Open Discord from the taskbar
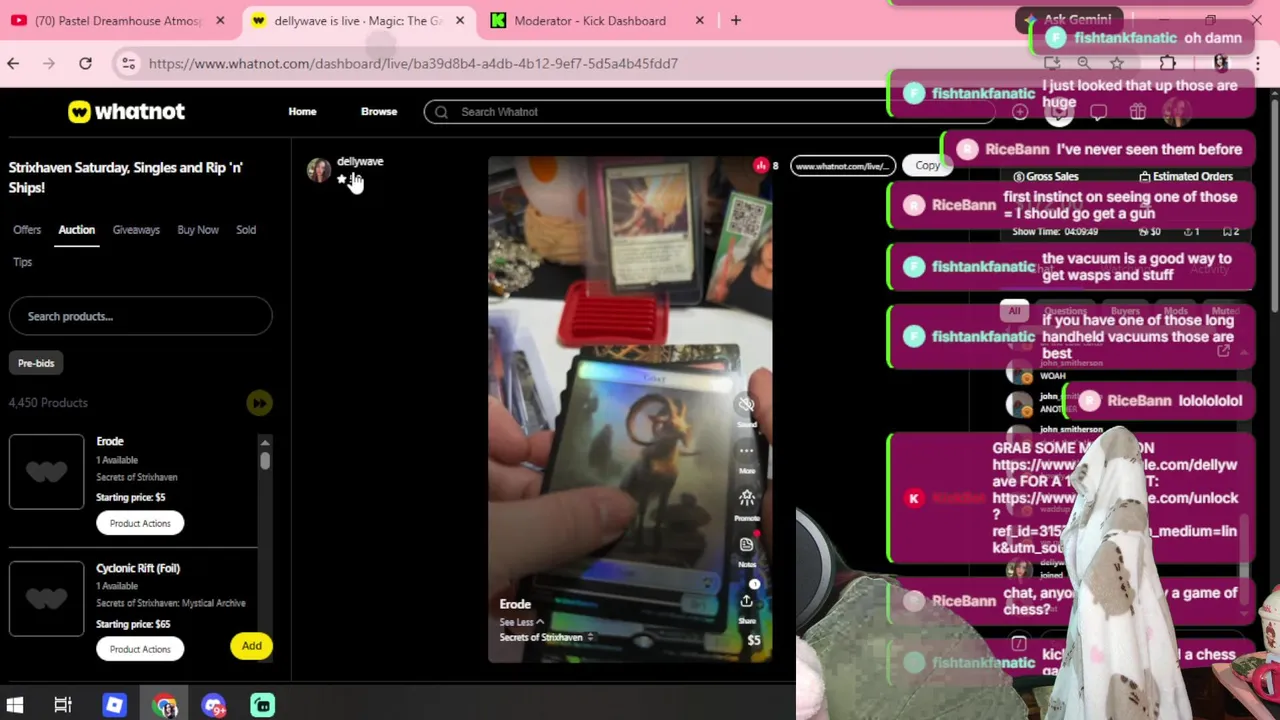Screen dimensions: 1280x720 213,705
